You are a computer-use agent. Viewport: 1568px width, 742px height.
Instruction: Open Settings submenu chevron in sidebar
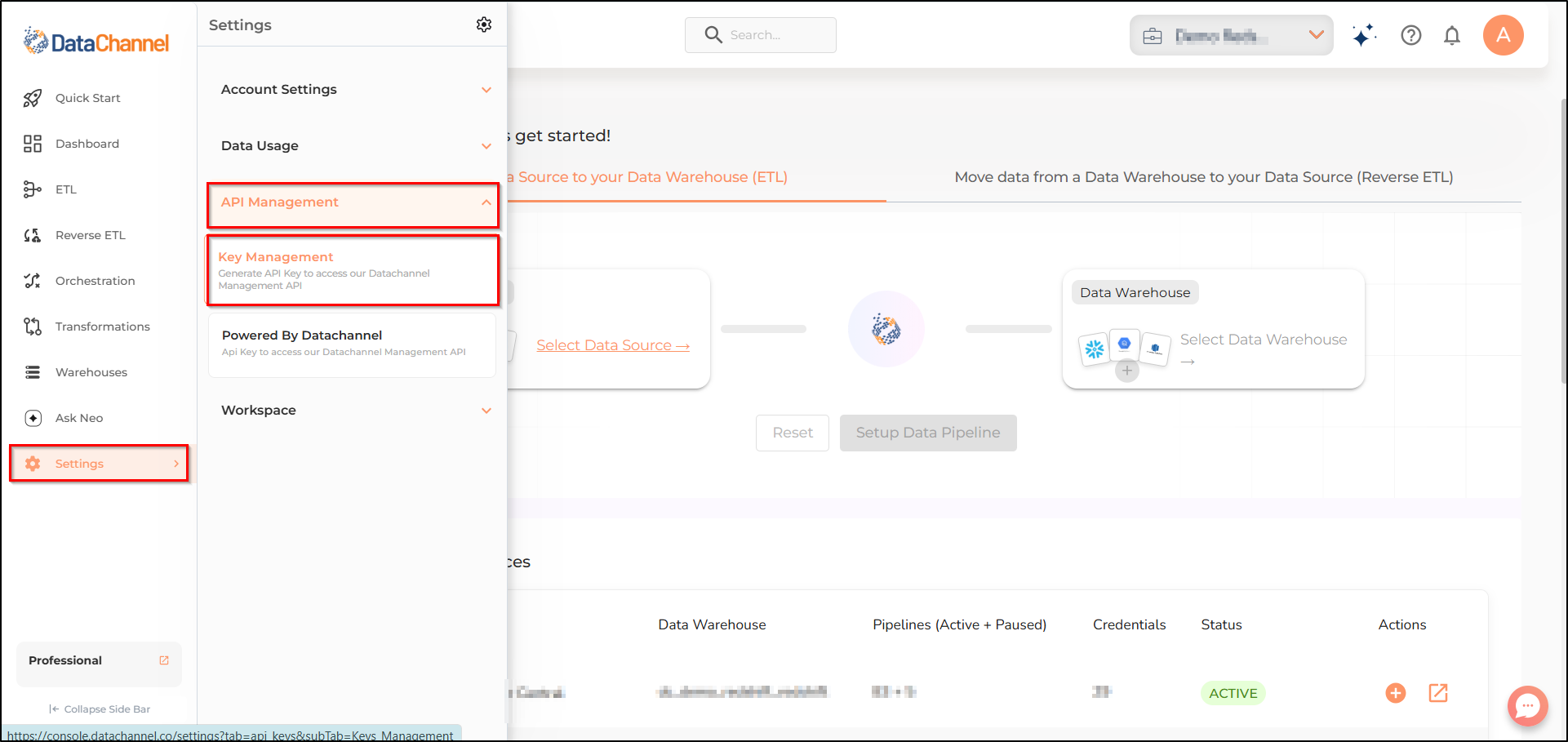coord(176,464)
